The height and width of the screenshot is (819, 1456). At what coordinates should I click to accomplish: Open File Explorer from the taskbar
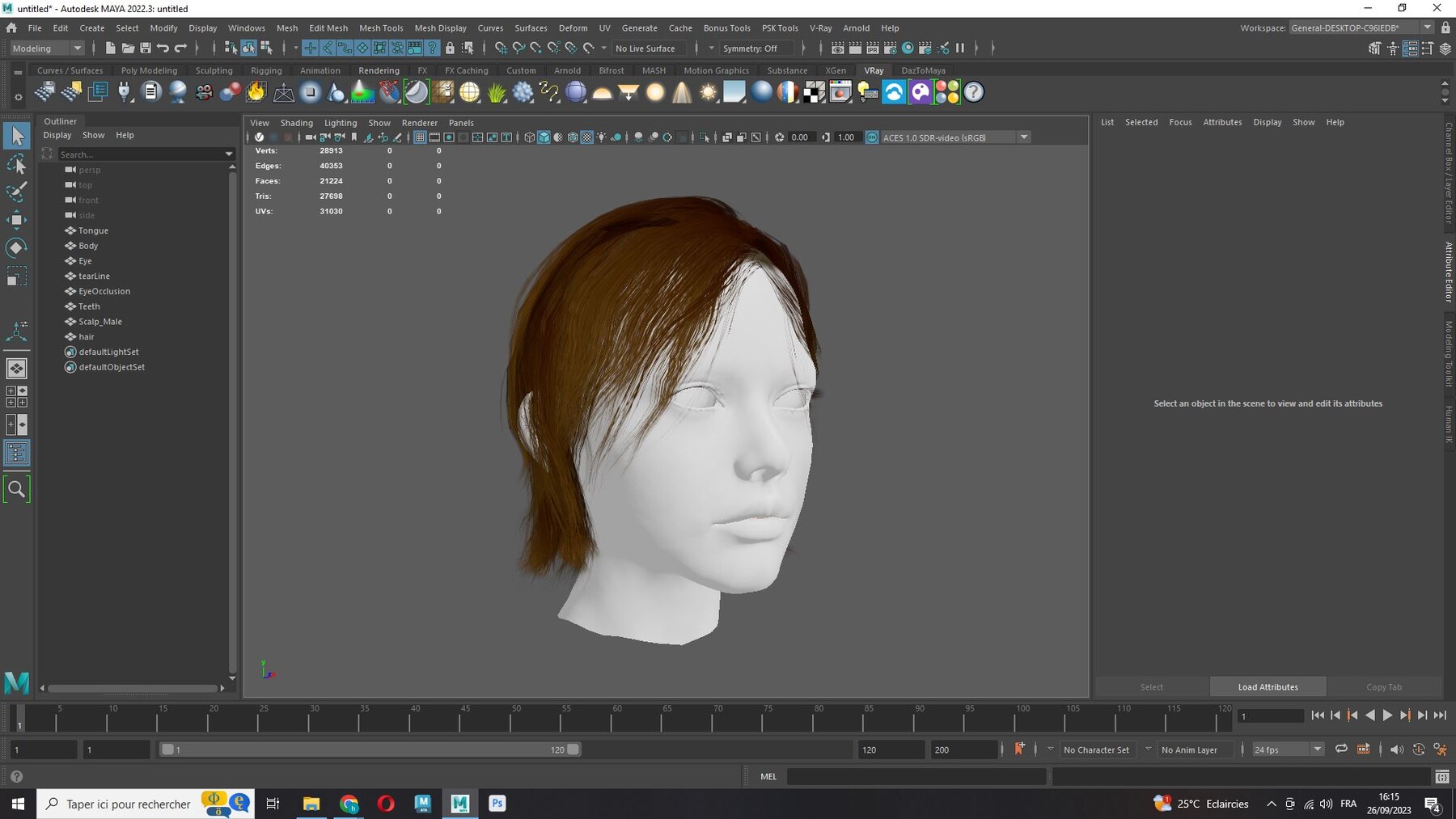[311, 803]
